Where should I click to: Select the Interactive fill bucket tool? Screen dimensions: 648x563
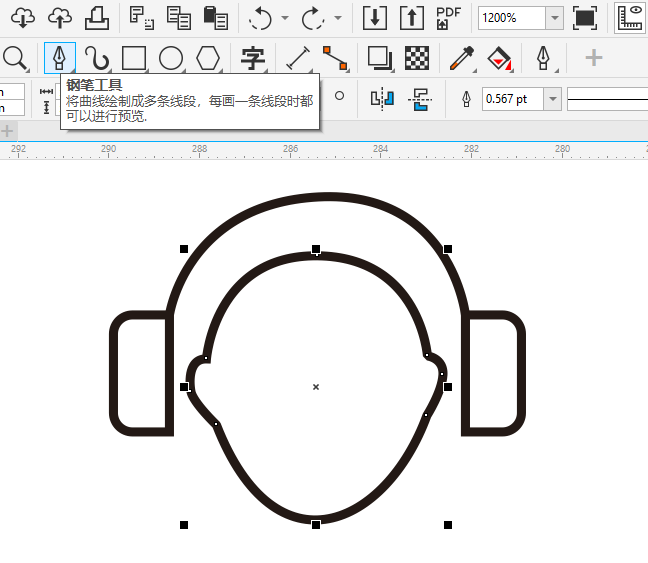pyautogui.click(x=499, y=58)
